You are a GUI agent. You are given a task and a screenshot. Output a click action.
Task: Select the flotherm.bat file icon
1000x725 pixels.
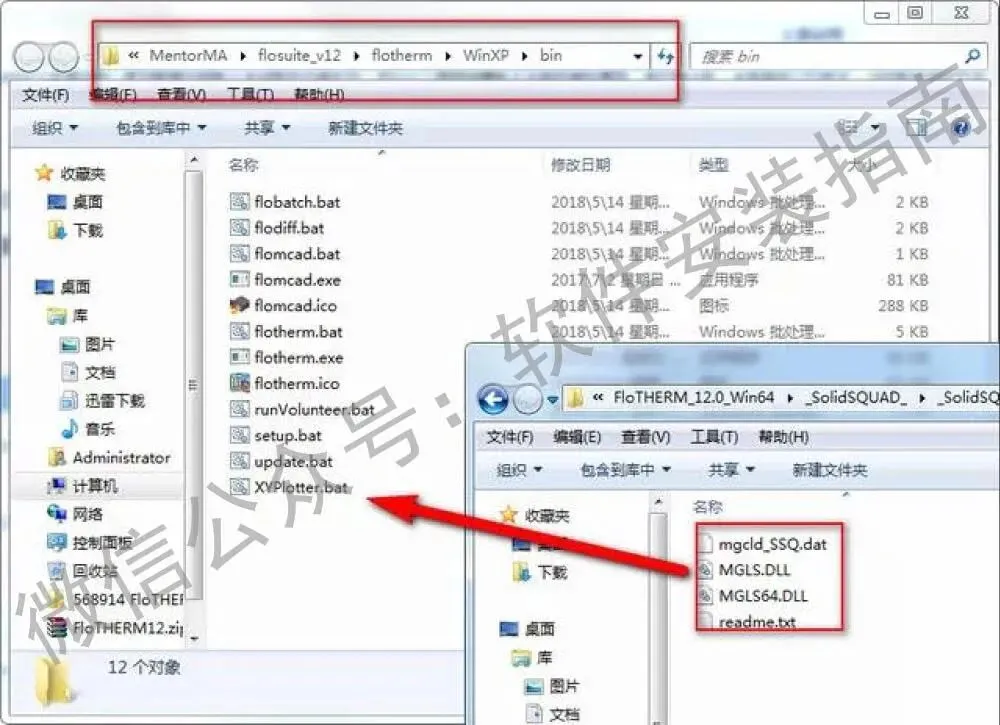click(x=239, y=332)
